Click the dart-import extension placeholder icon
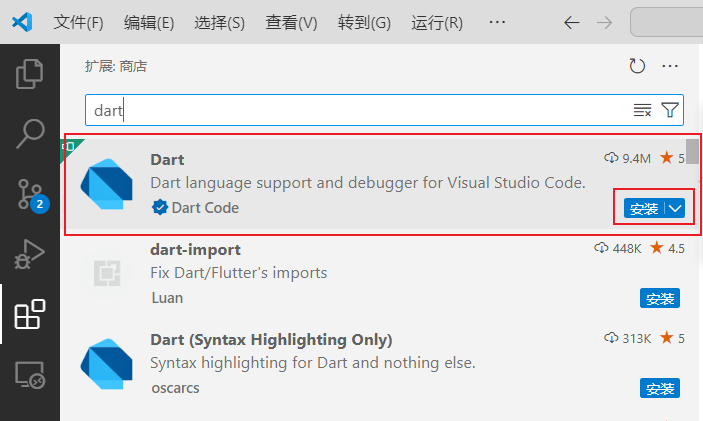703x421 pixels. (107, 273)
